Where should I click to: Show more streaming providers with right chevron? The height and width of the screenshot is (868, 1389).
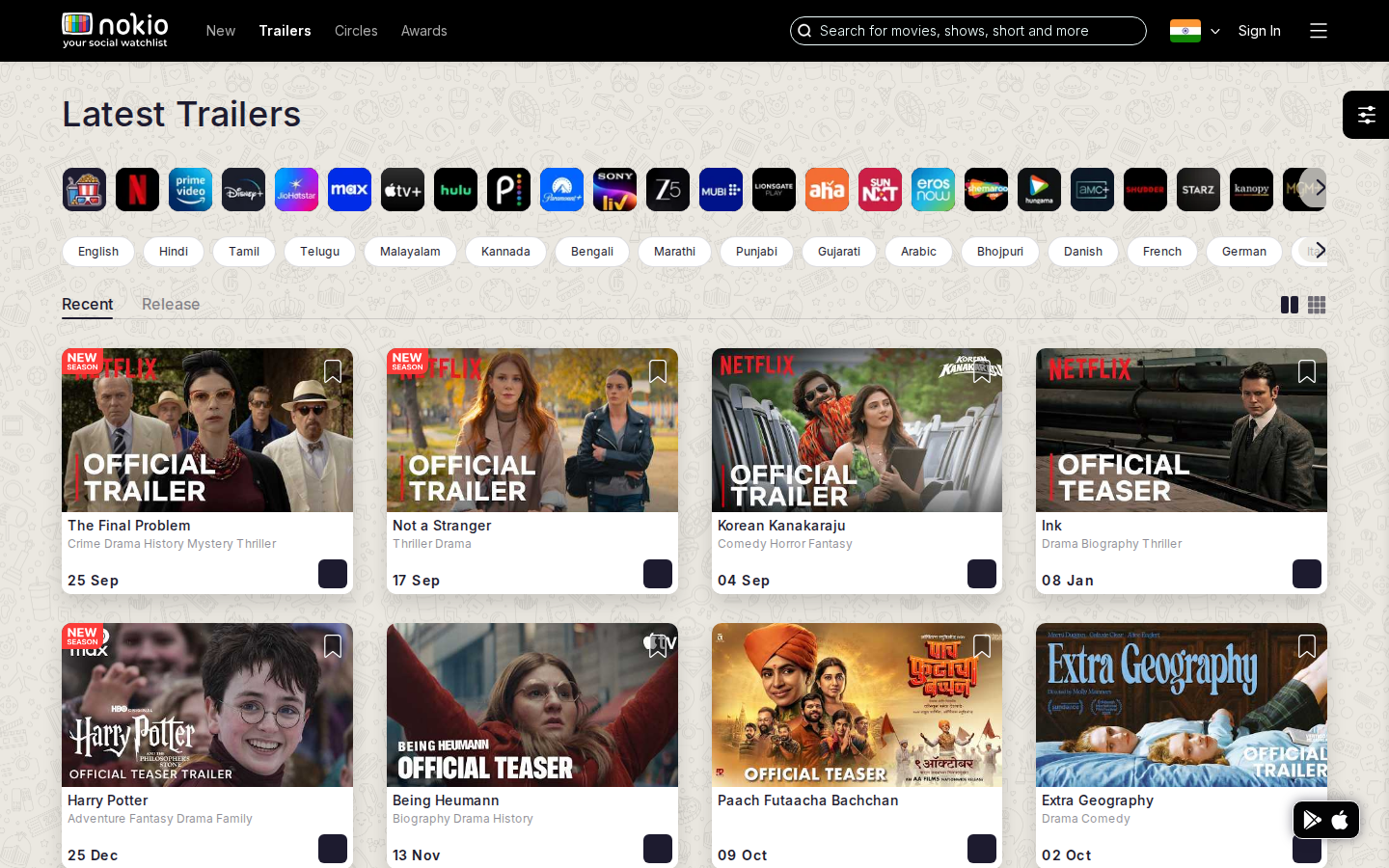point(1320,188)
